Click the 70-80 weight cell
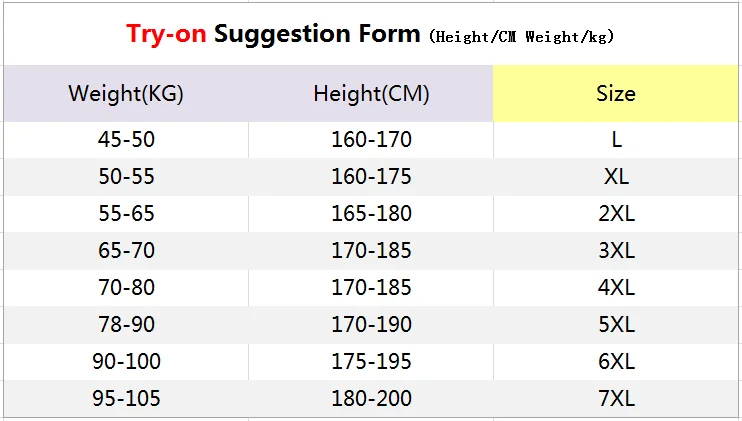Screen dimensions: 742x421 [x=126, y=288]
